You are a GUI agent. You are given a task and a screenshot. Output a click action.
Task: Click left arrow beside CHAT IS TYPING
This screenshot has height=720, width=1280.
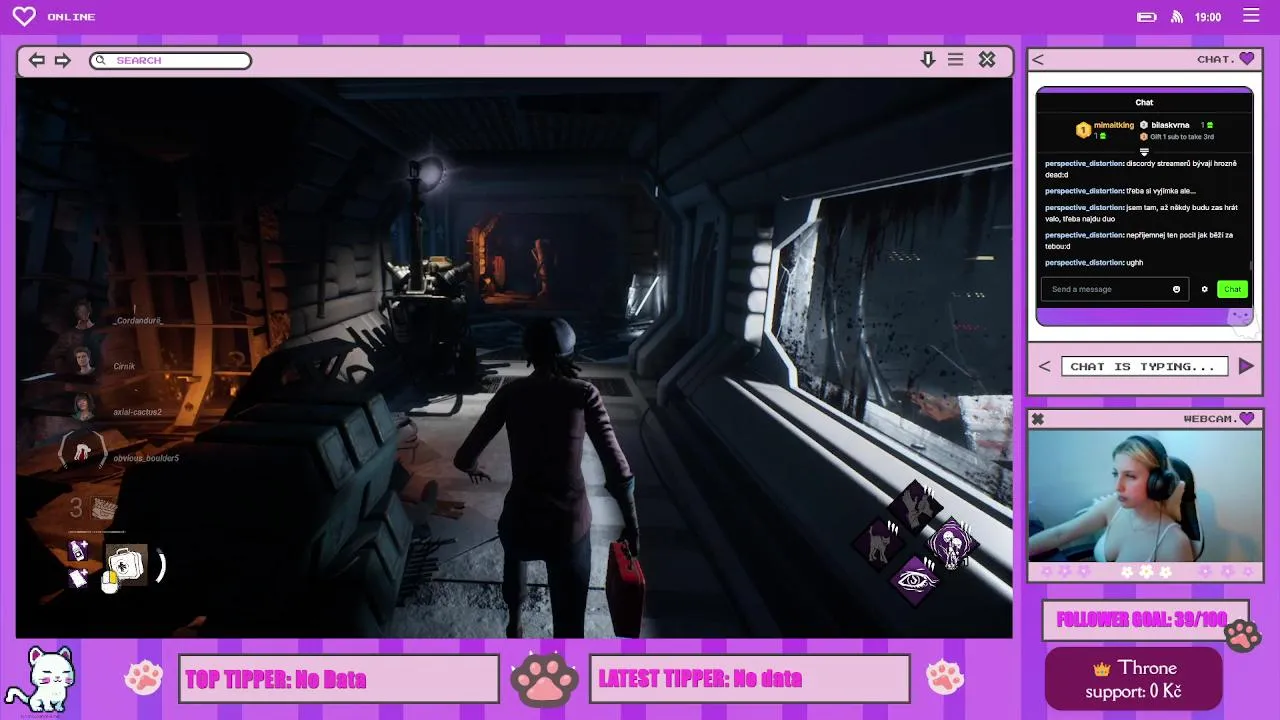point(1044,366)
